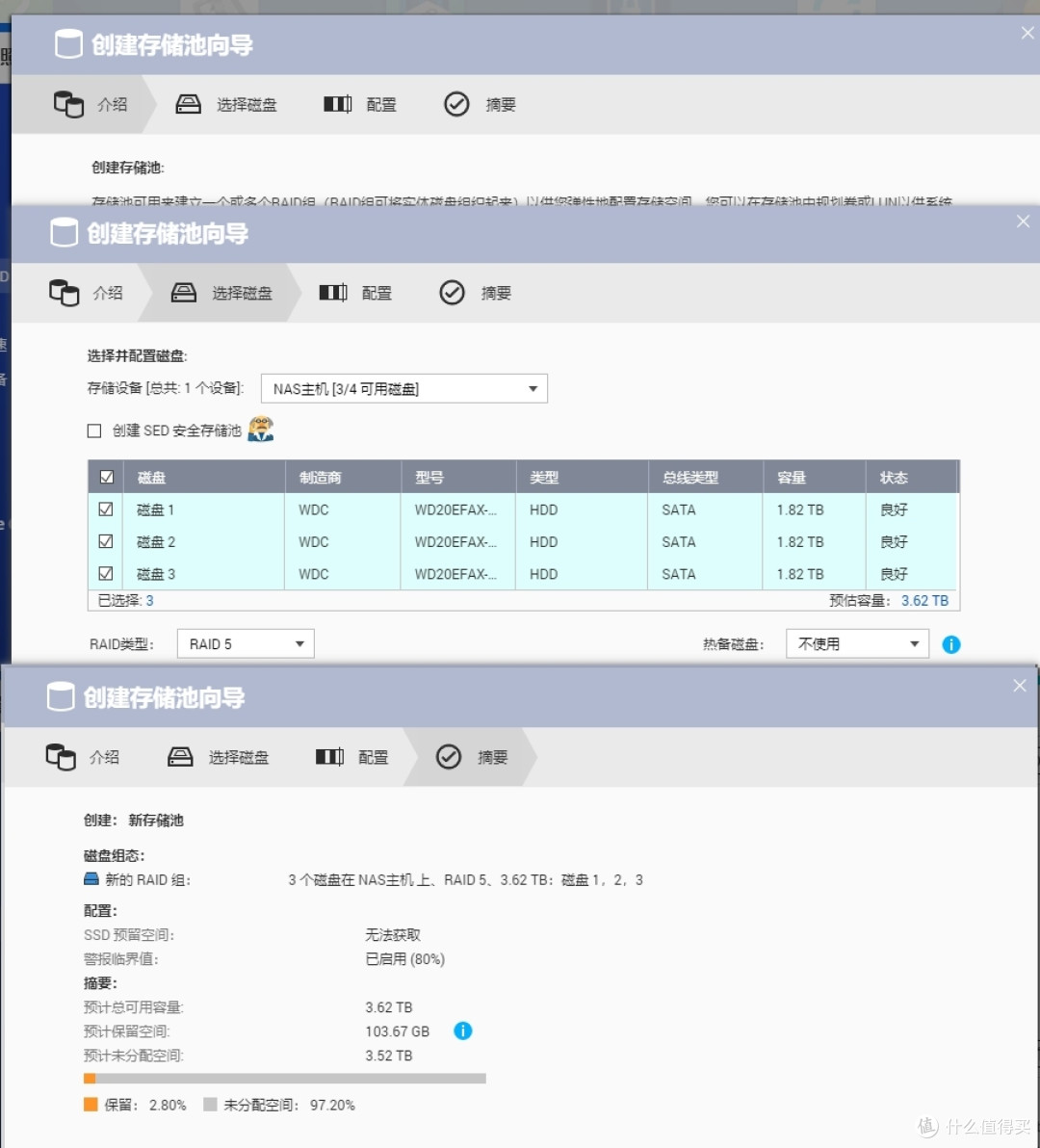Uncheck the 磁盘 1 checkbox
1040x1148 pixels.
(x=106, y=509)
